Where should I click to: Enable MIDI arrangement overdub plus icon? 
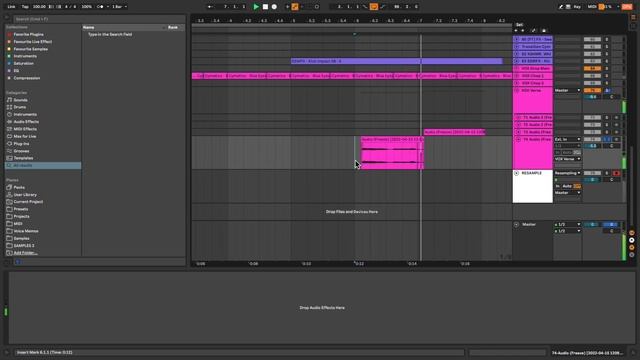(x=287, y=7)
